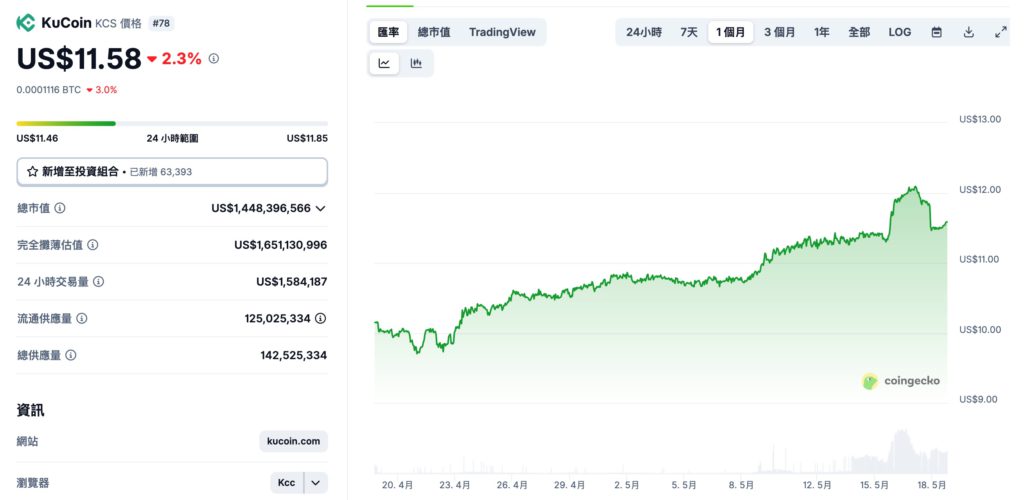Click info icon next to 完全攤薄估值
This screenshot has height=500, width=1024.
93,245
